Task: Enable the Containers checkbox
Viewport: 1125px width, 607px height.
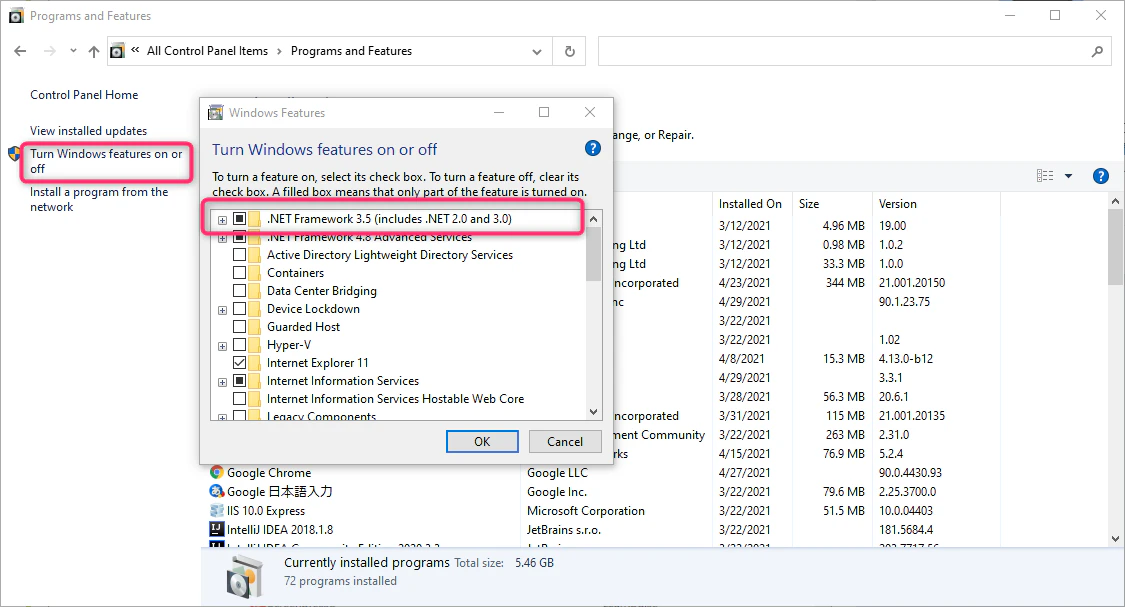Action: (x=240, y=273)
